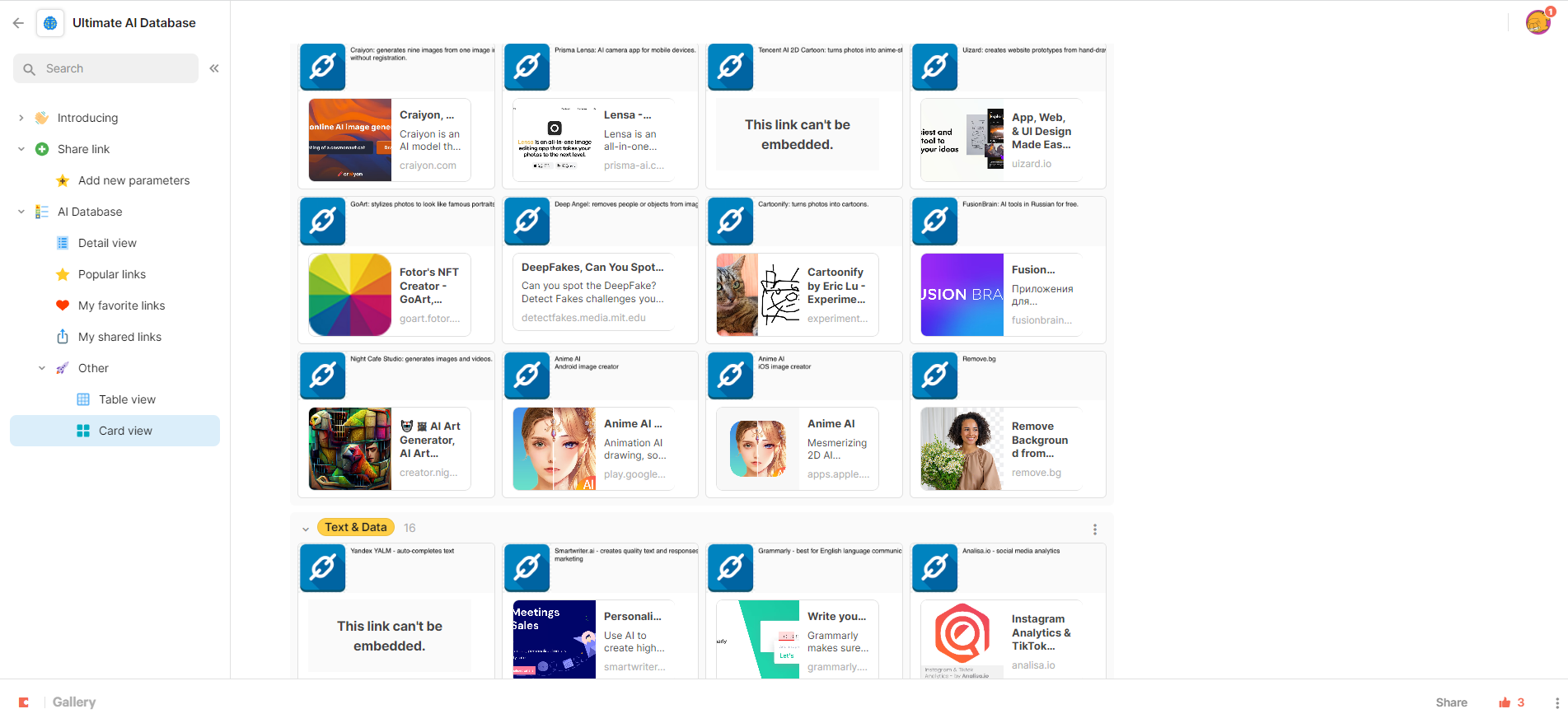
Task: Click the Remove.bg card link icon
Action: 935,375
